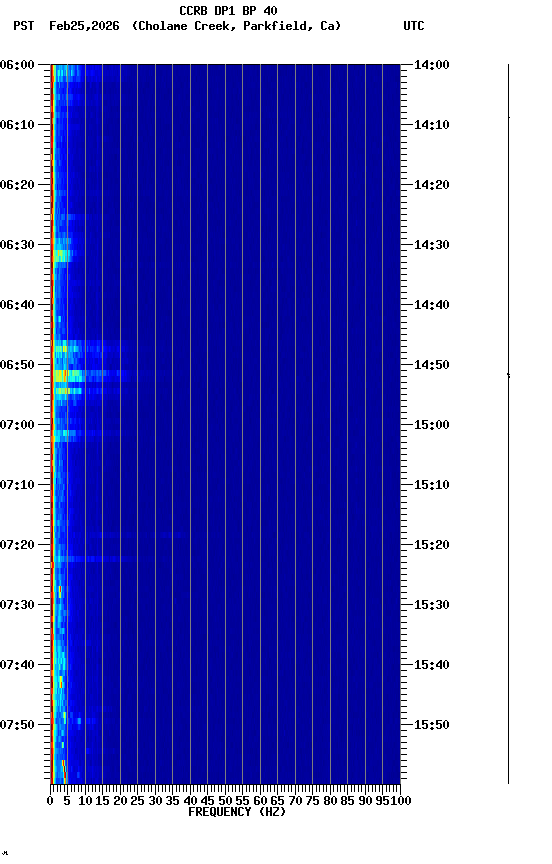Click the '06:00' PST time label
The image size is (552, 864).
click(x=17, y=65)
